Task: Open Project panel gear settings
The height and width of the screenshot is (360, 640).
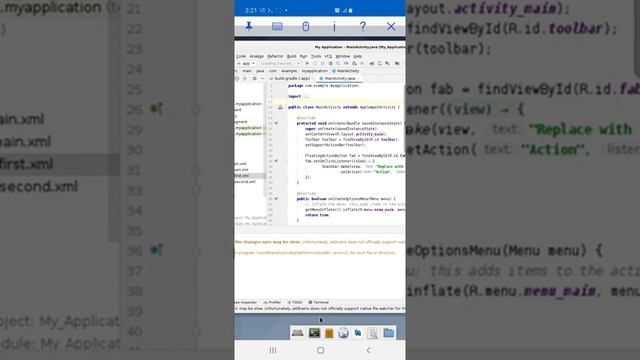Action: [254, 78]
